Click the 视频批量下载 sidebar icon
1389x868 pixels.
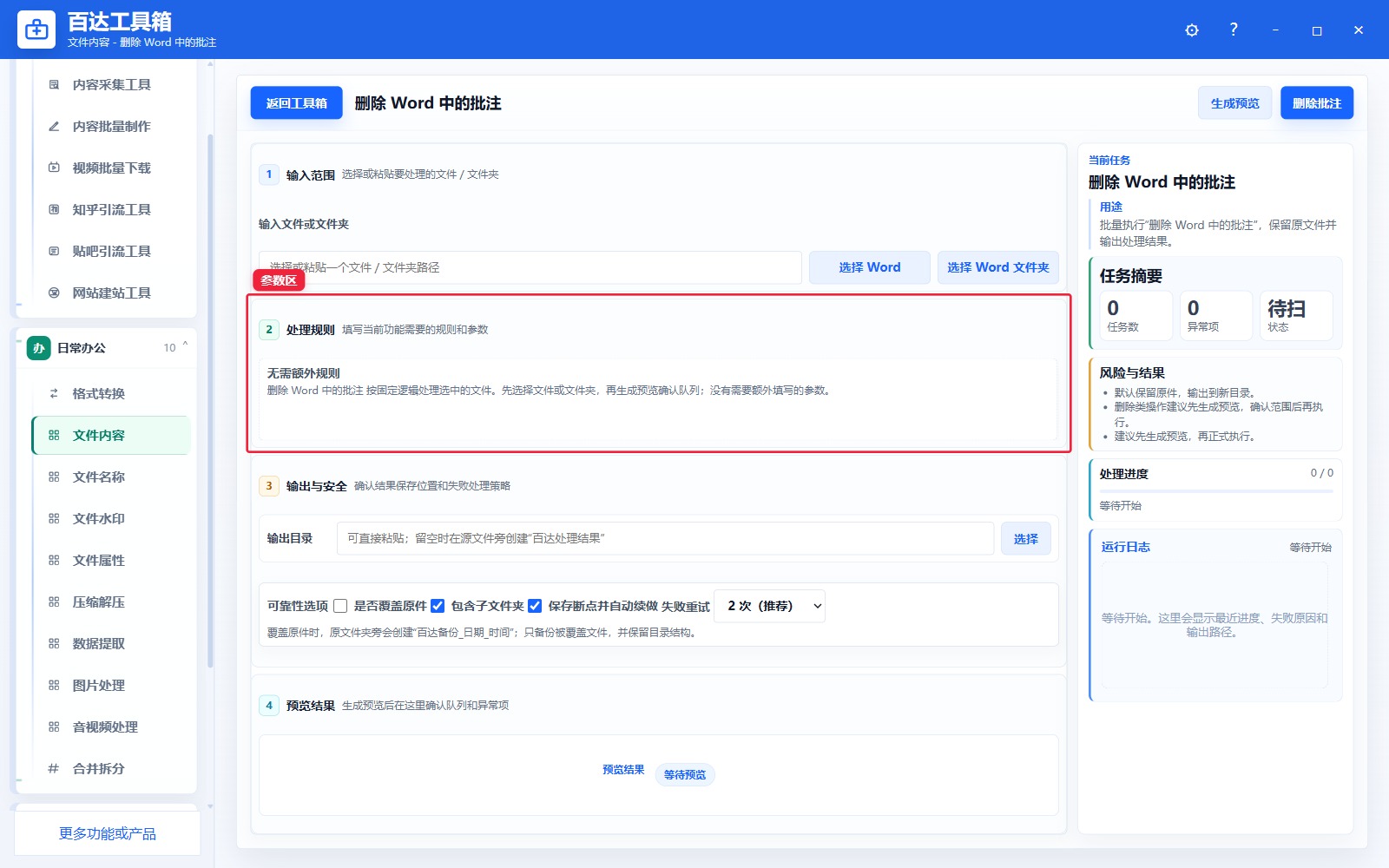pos(54,168)
